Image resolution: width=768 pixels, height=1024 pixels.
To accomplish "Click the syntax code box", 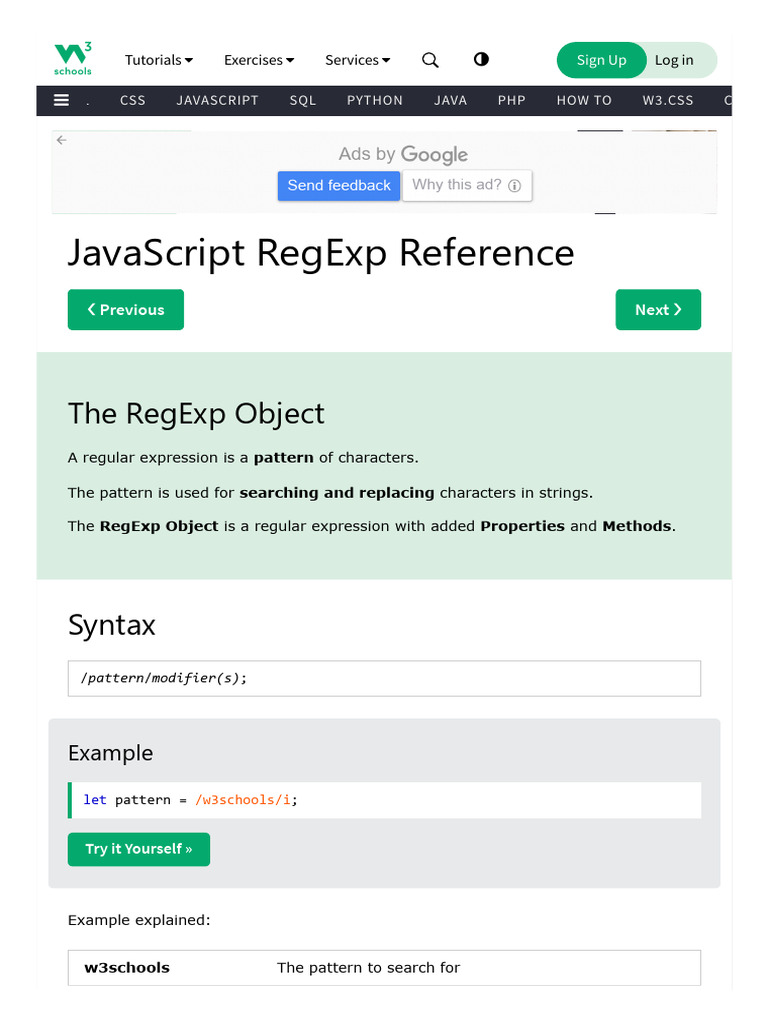I will [384, 678].
